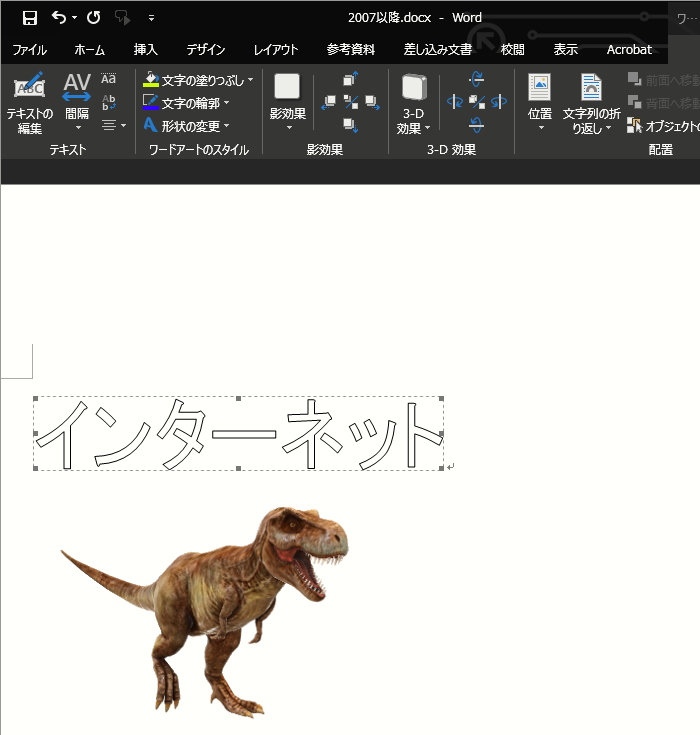Open the ファイル tab
Viewport: 700px width, 735px height.
(30, 50)
